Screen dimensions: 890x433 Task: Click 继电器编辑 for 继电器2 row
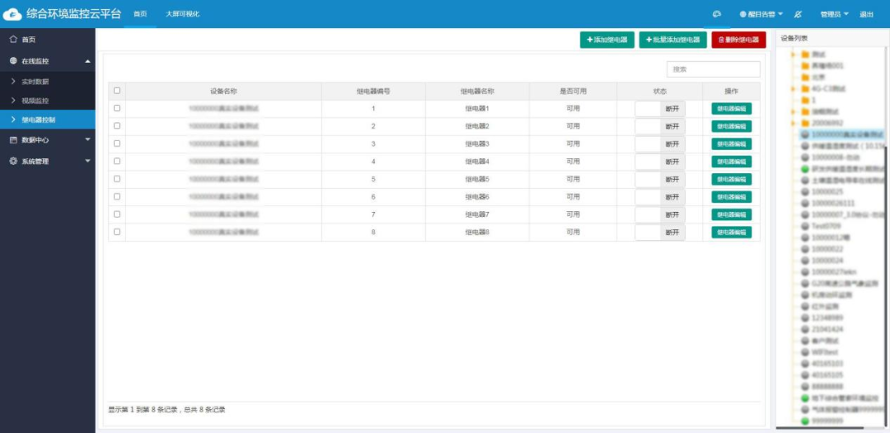point(731,126)
